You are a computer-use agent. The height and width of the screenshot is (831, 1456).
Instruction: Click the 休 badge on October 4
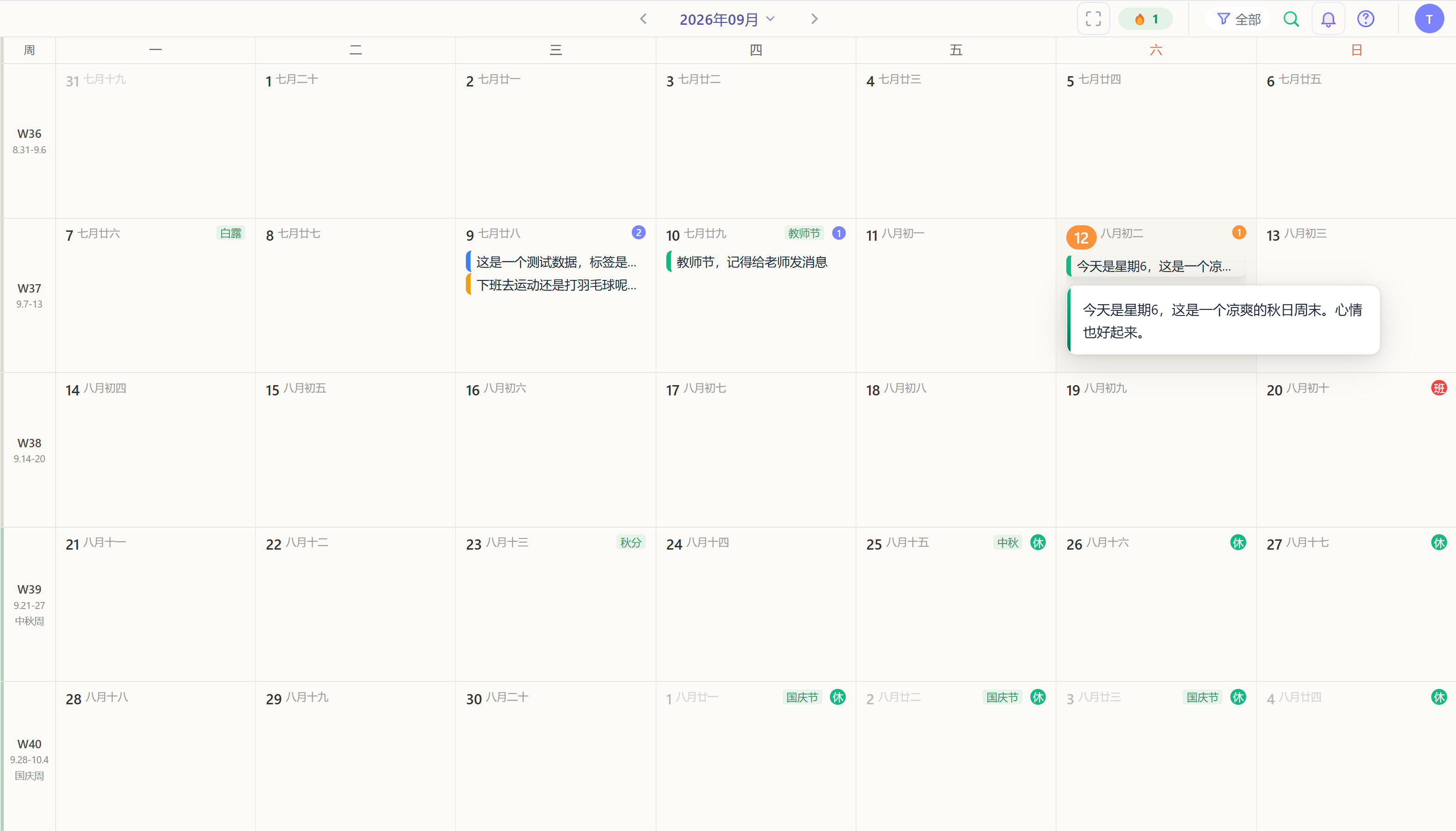point(1439,697)
